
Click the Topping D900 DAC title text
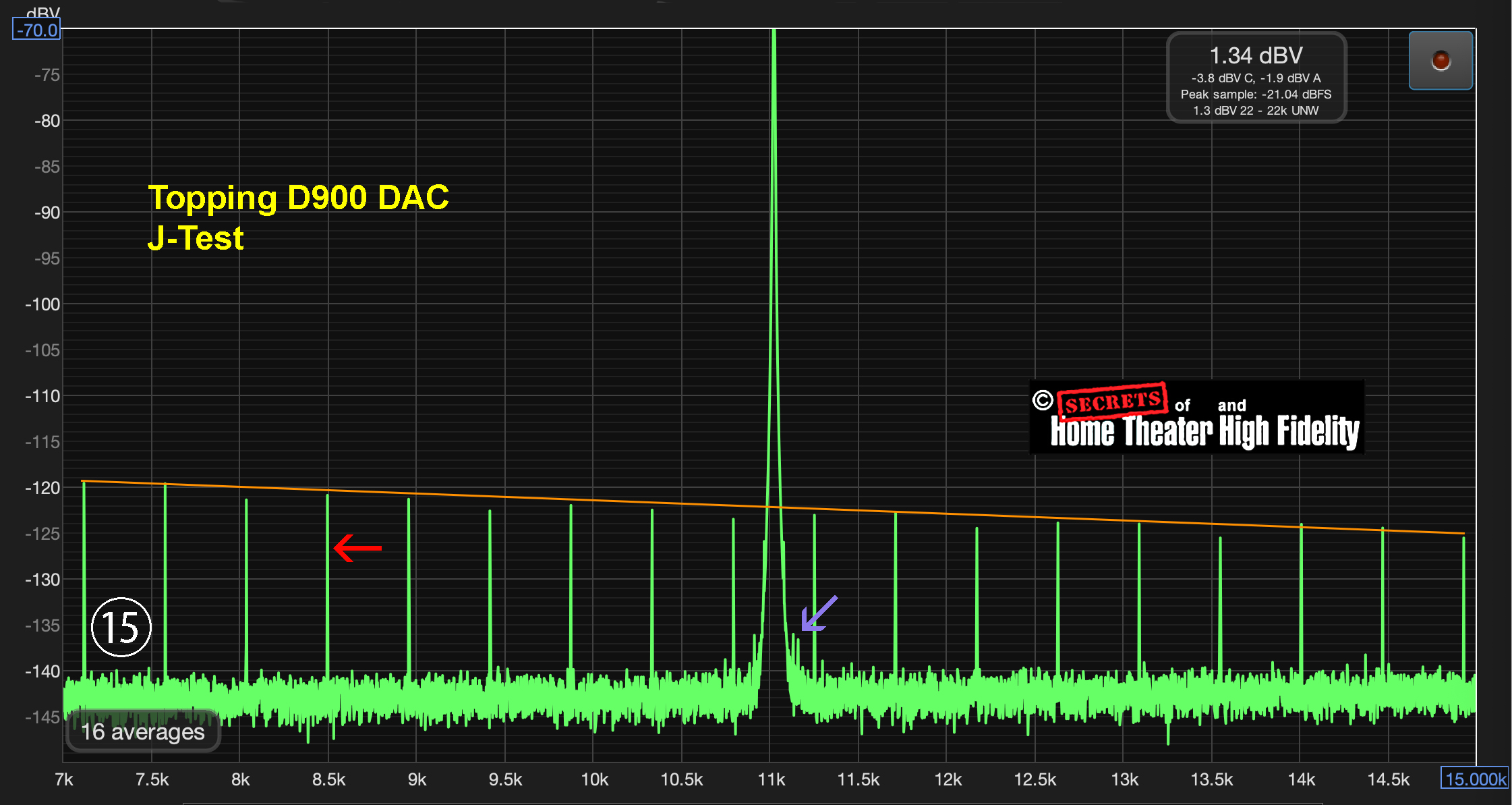pyautogui.click(x=298, y=198)
